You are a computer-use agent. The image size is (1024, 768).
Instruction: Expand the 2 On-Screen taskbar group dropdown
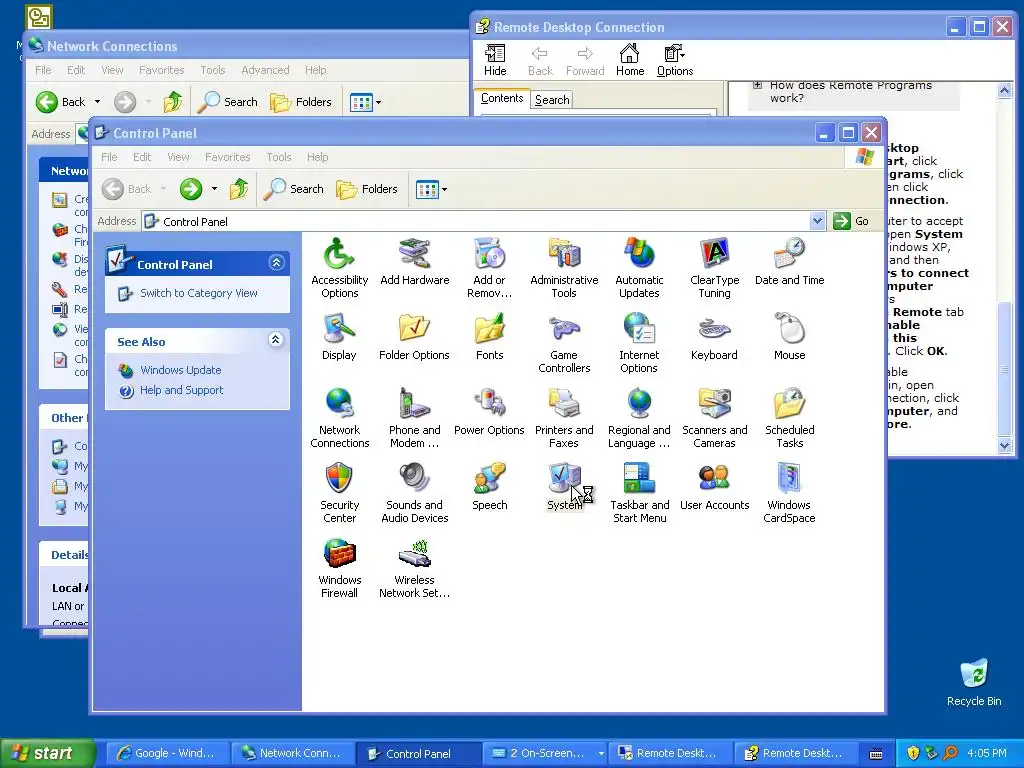(x=600, y=754)
